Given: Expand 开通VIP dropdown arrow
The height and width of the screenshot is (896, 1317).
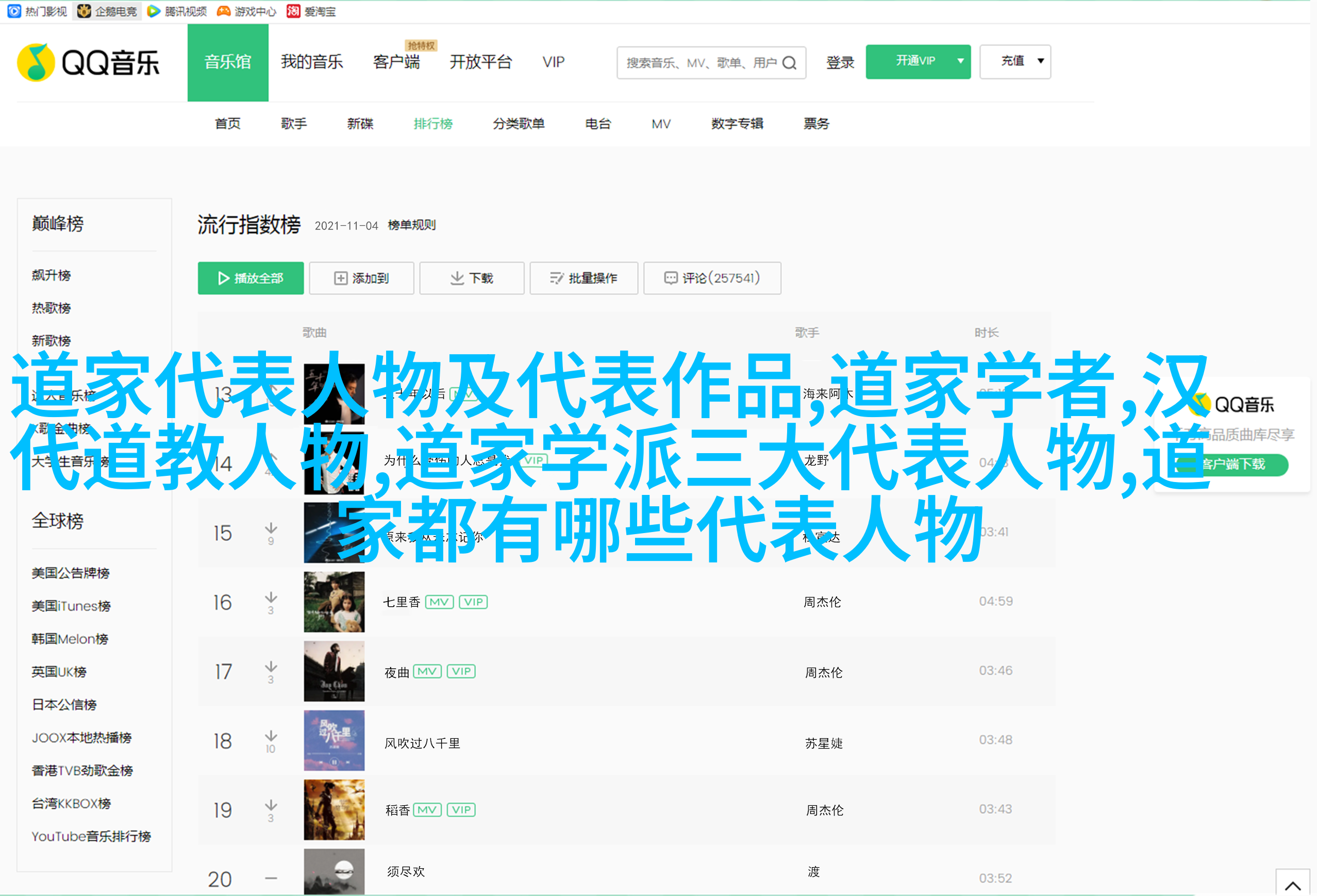Looking at the screenshot, I should click(x=960, y=61).
